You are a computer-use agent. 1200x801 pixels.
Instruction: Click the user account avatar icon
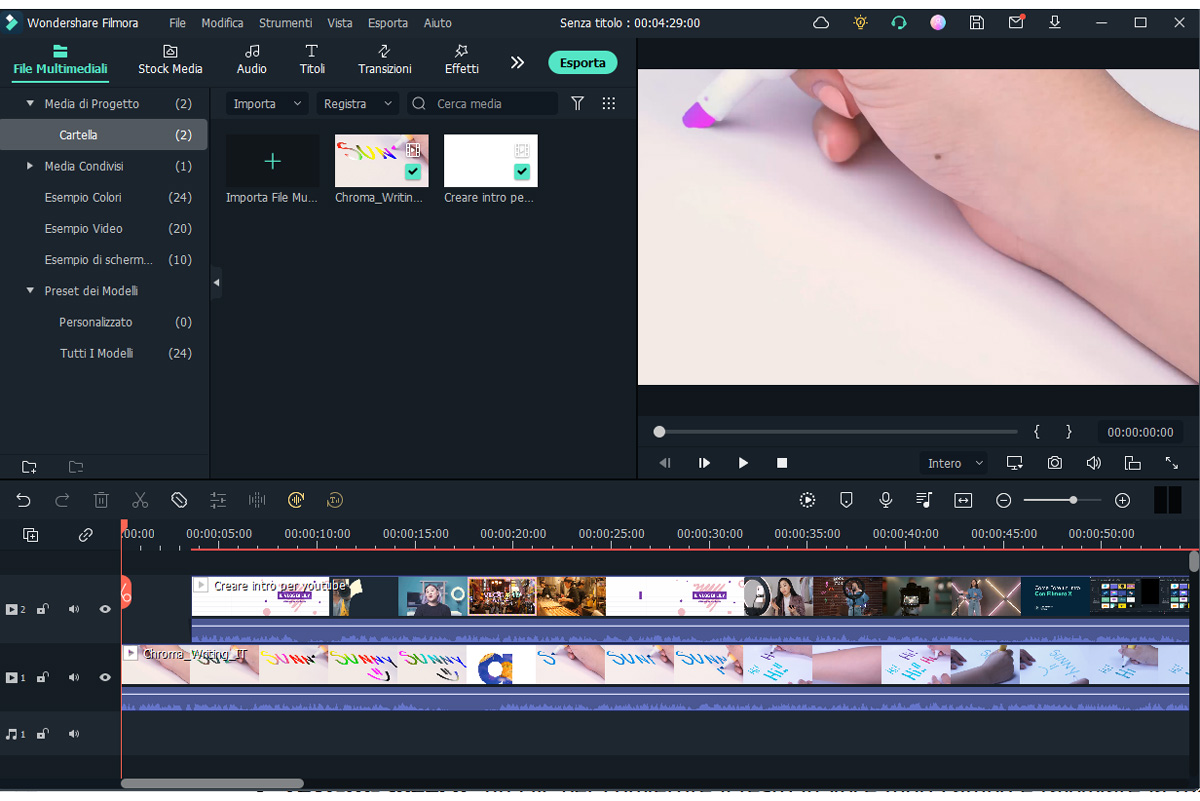coord(938,22)
